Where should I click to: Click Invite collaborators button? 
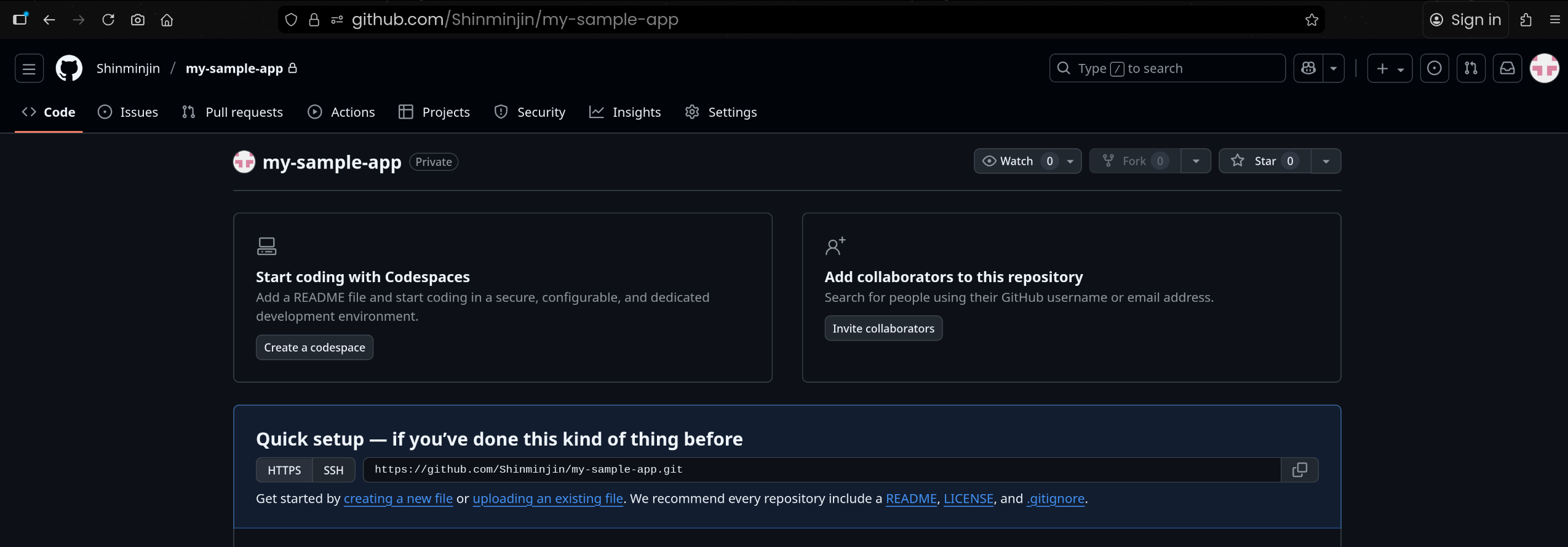coord(883,328)
